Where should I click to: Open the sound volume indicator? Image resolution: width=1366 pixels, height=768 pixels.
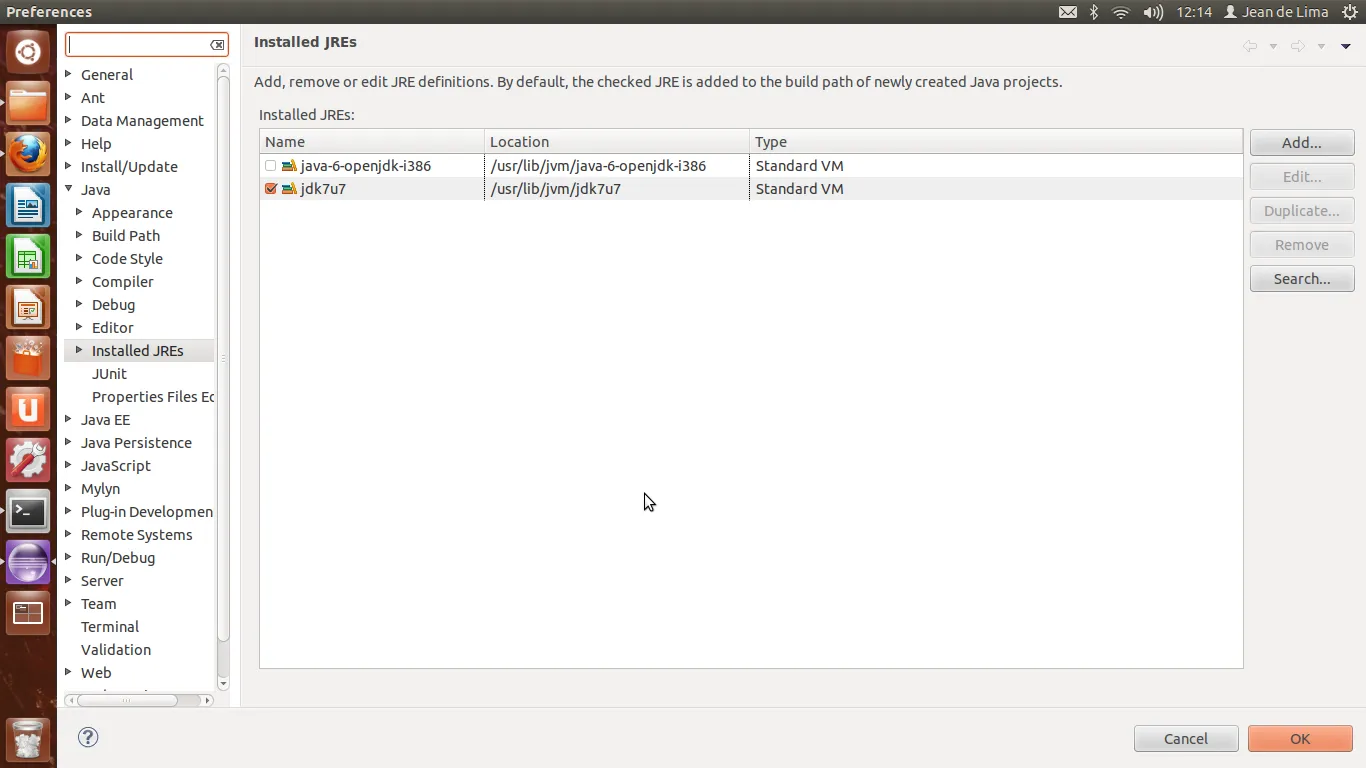[x=1153, y=12]
